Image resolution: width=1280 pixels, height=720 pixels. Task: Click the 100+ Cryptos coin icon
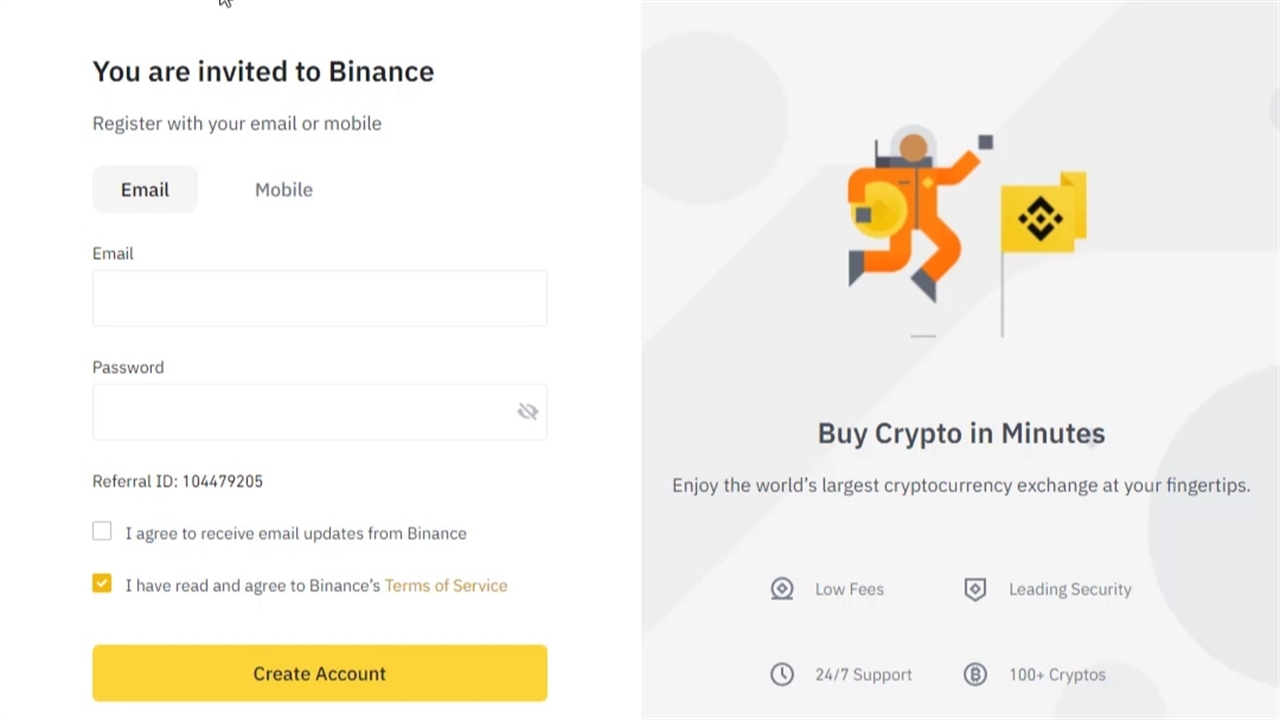975,675
